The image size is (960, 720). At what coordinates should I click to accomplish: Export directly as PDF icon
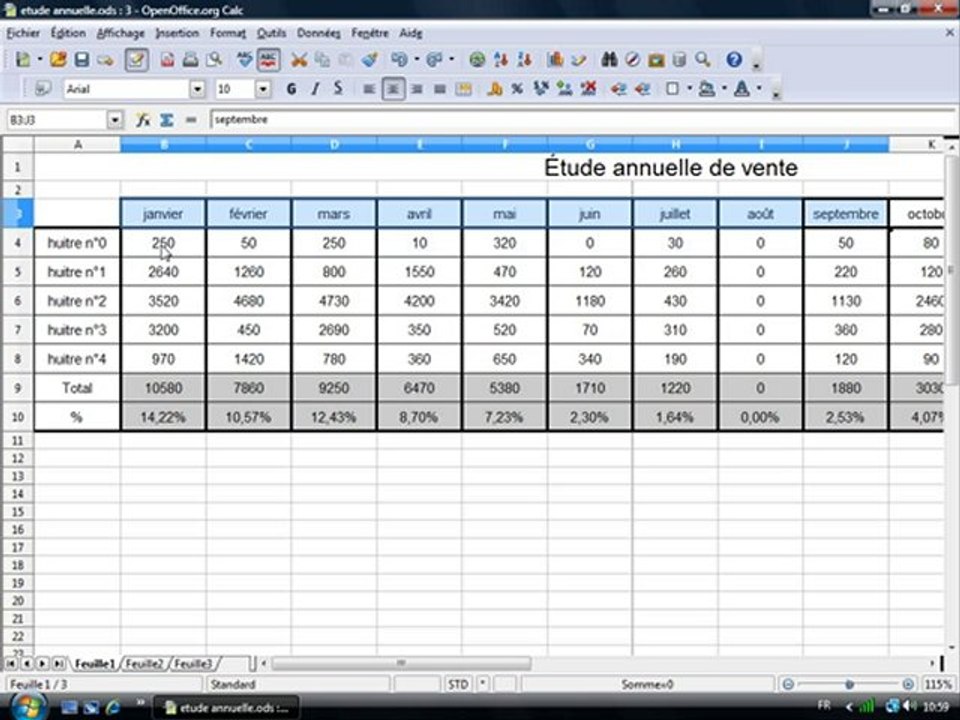click(167, 59)
